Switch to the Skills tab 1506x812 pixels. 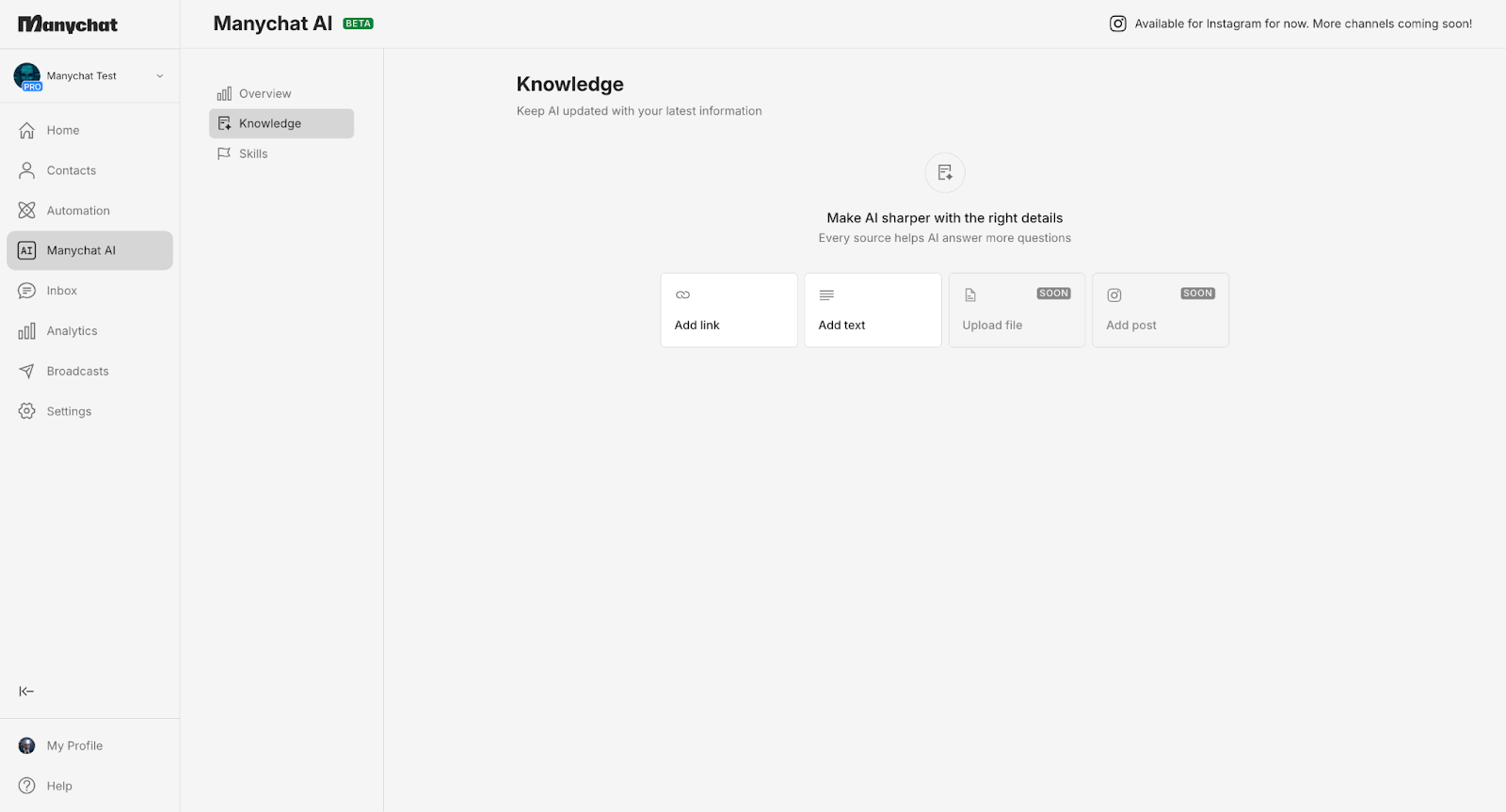coord(253,154)
